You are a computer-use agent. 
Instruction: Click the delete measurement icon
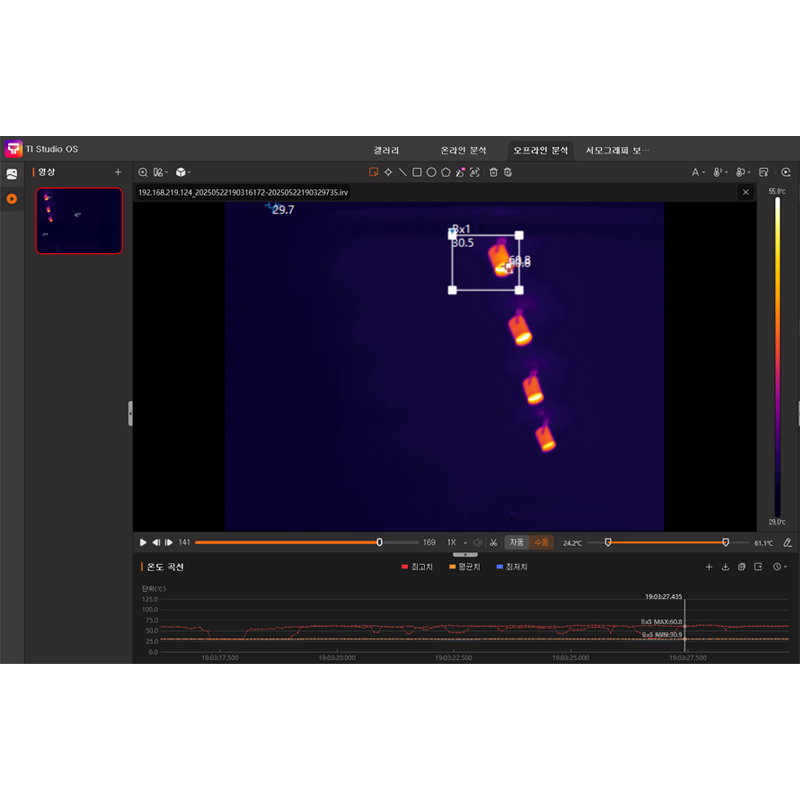click(493, 172)
